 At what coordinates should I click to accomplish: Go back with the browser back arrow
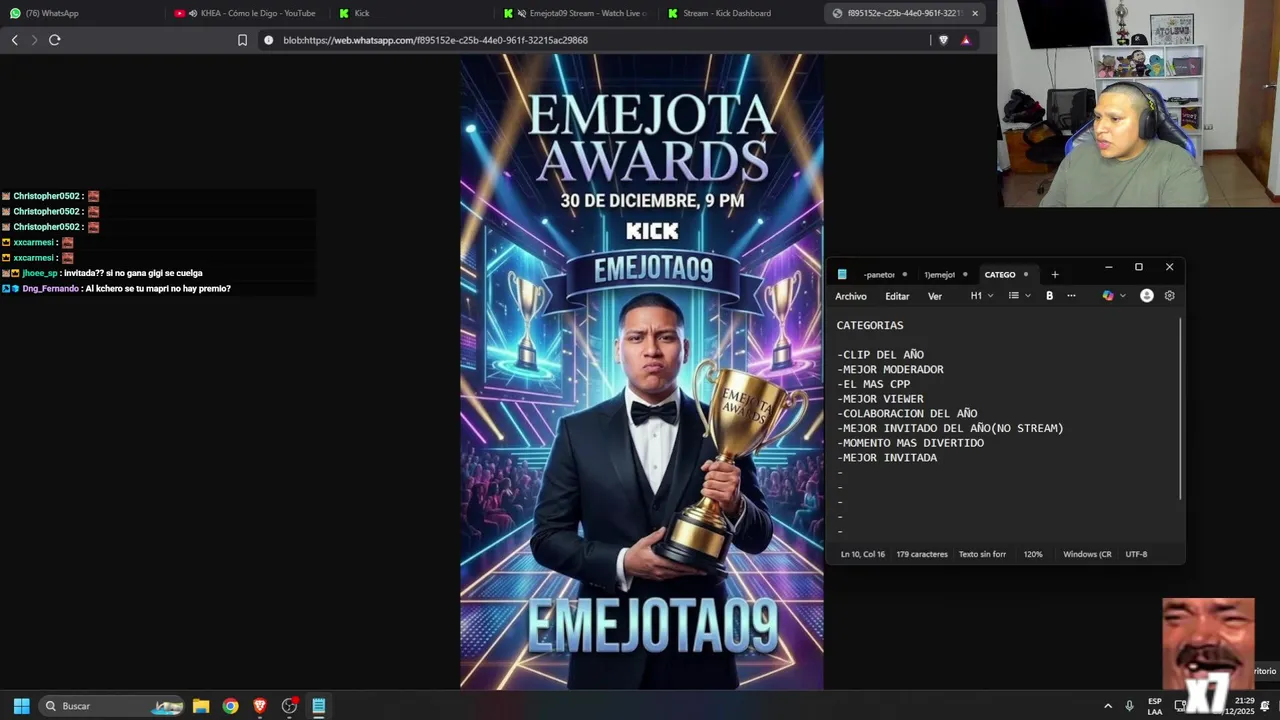tap(14, 40)
